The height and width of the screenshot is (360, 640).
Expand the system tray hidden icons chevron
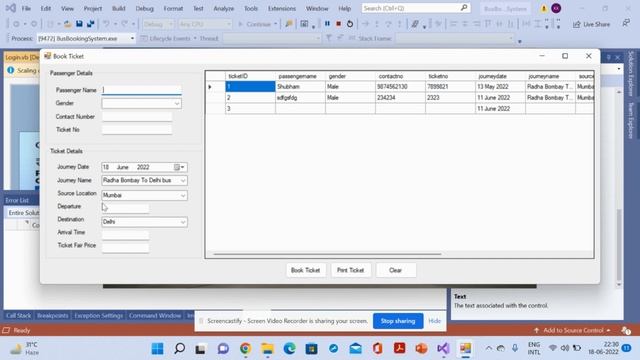488,348
